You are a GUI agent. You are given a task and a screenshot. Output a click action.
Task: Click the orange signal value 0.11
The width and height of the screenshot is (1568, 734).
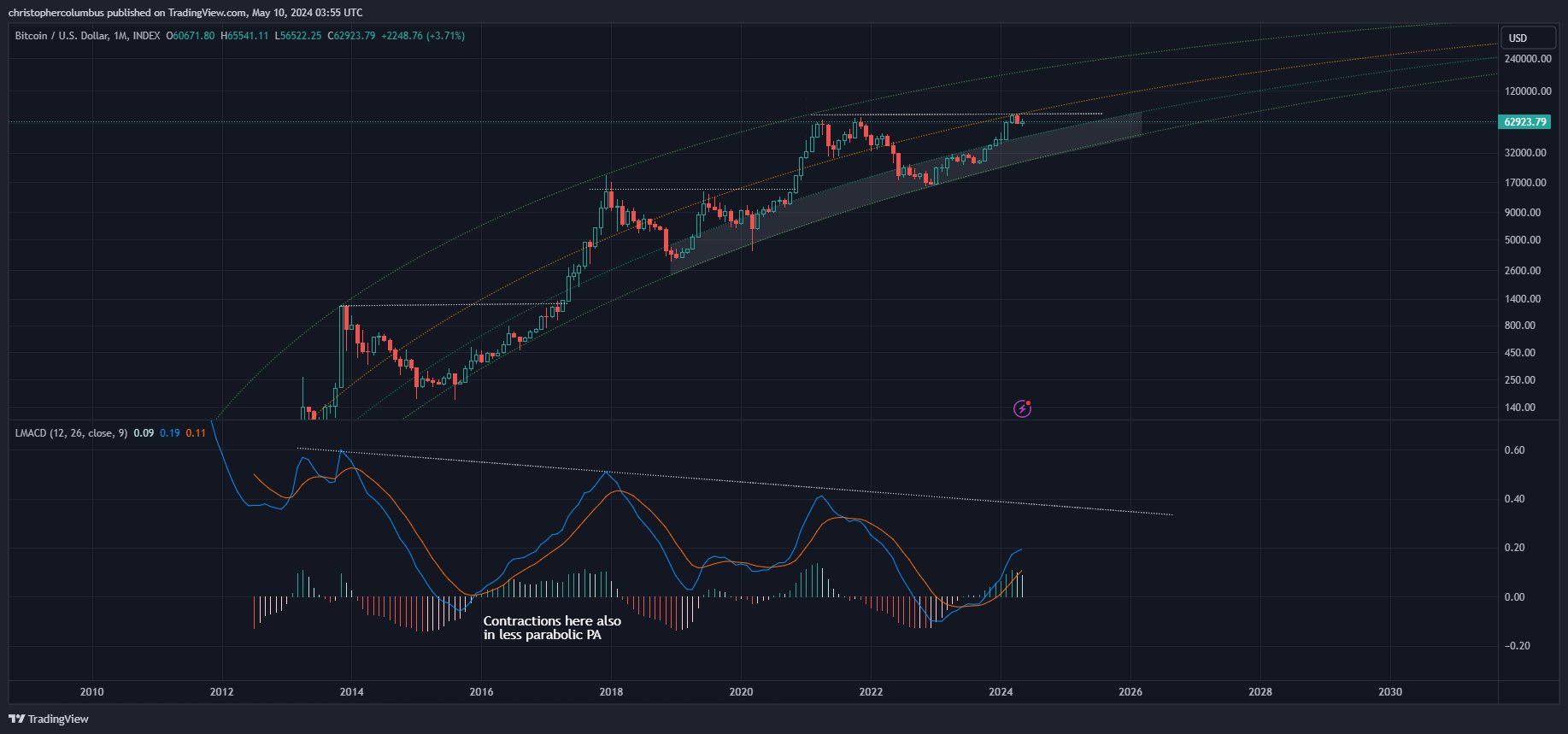pos(196,433)
